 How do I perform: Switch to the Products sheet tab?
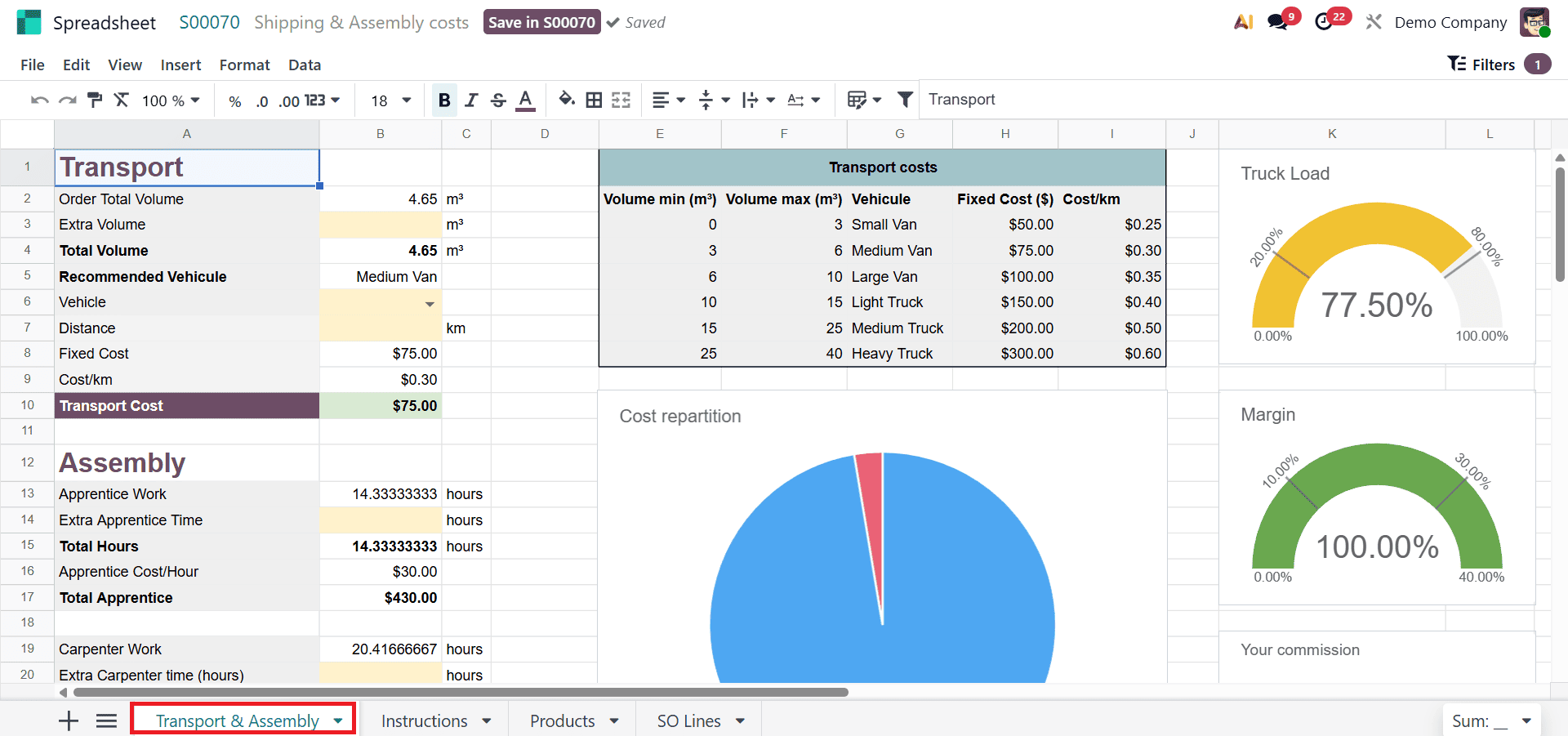(562, 720)
